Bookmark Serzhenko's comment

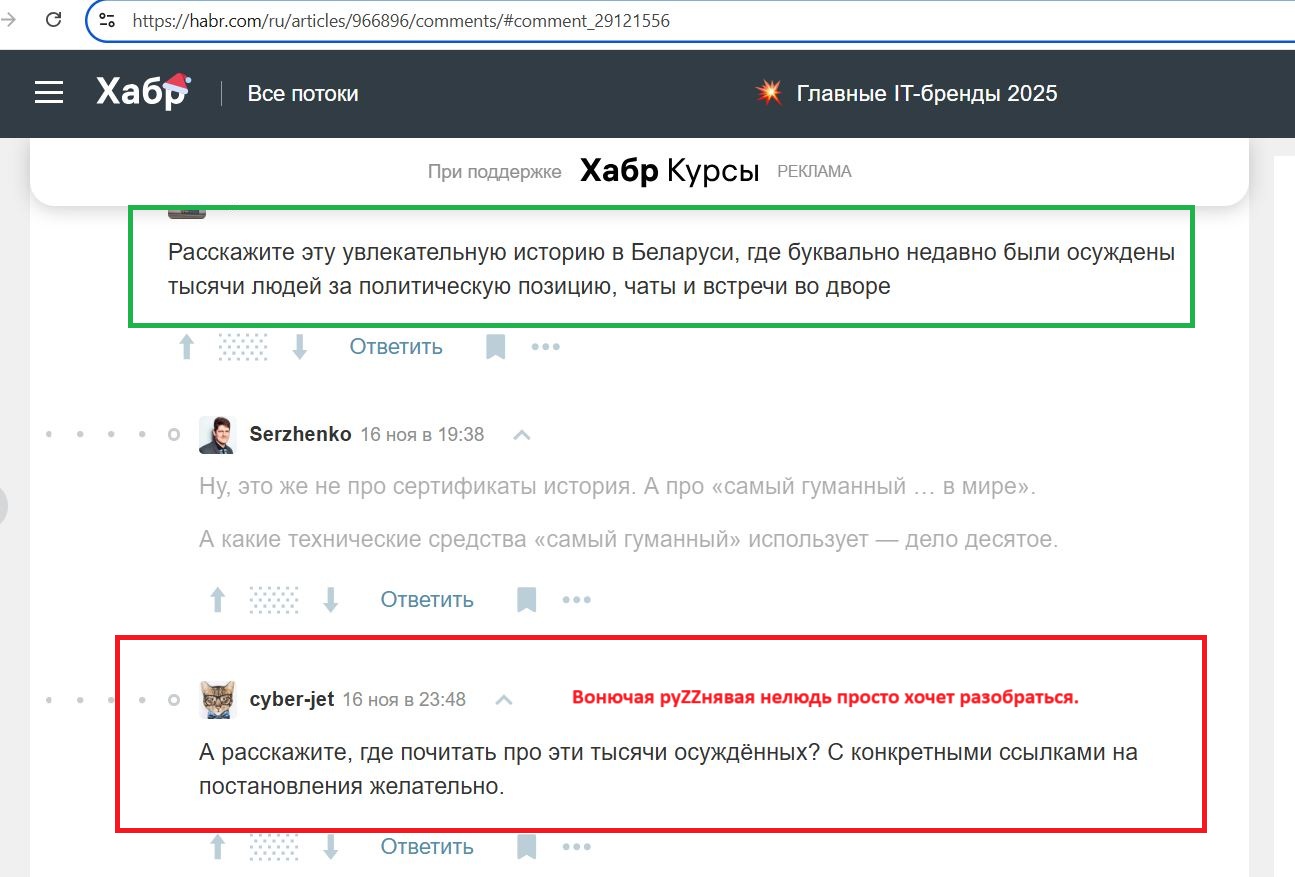525,598
